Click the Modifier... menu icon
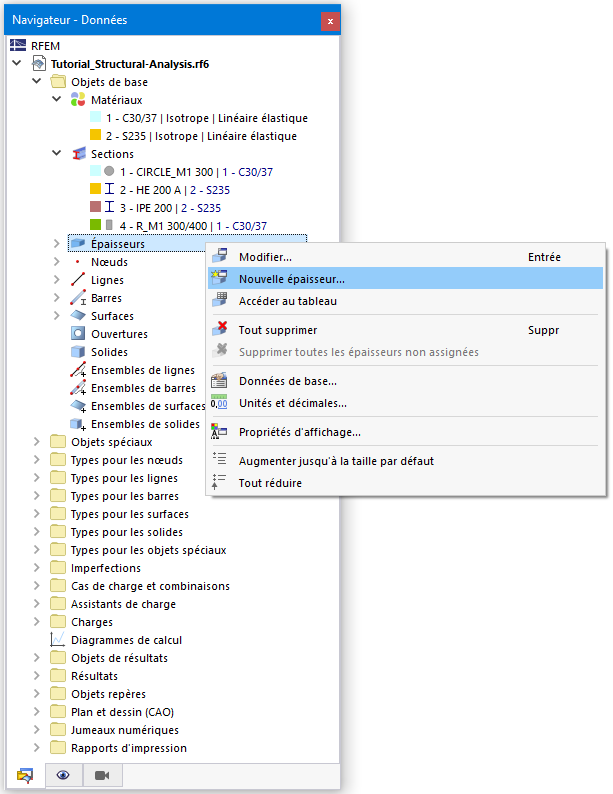Image resolution: width=613 pixels, height=794 pixels. [219, 255]
